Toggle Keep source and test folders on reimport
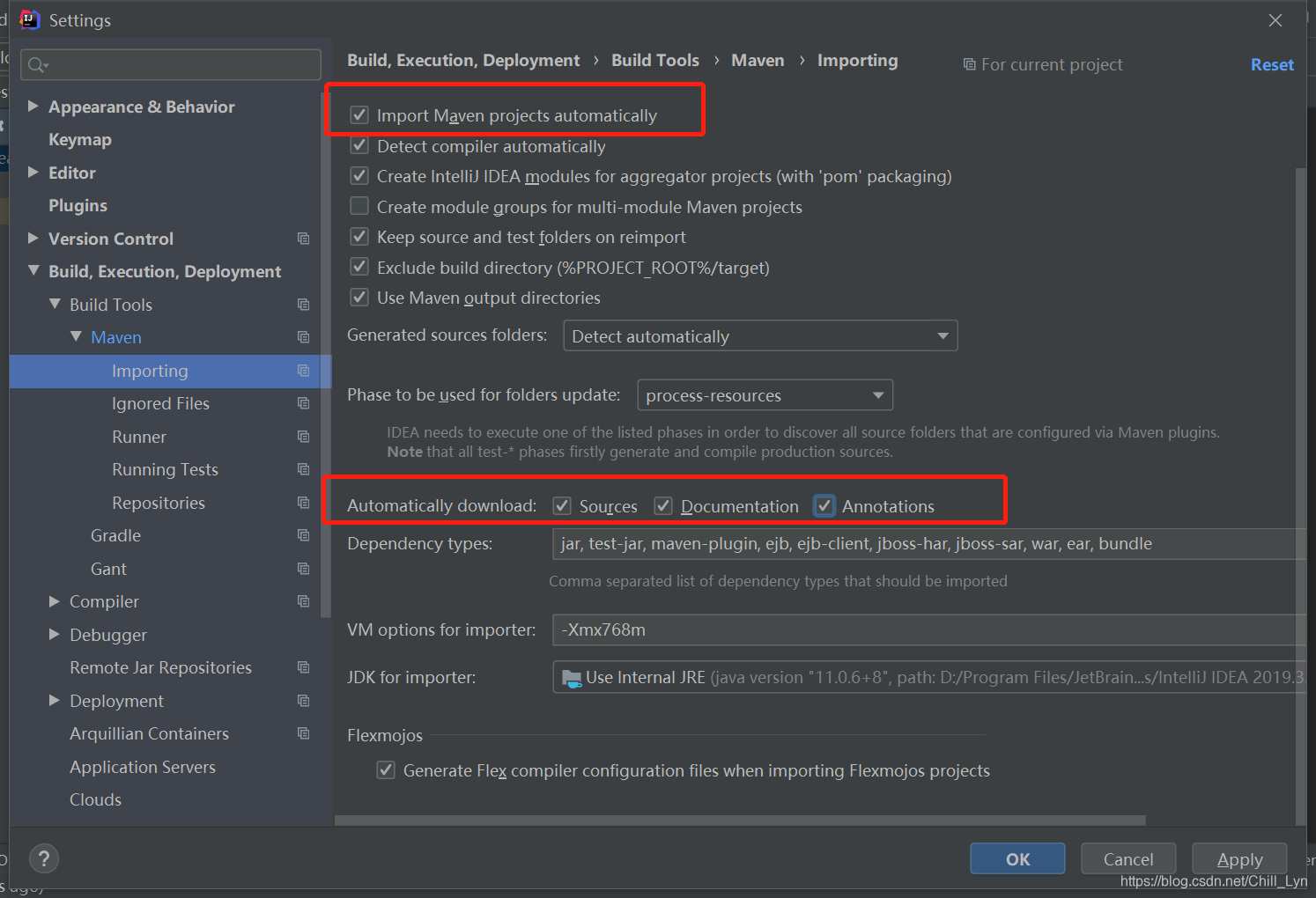Image resolution: width=1316 pixels, height=898 pixels. click(x=359, y=237)
